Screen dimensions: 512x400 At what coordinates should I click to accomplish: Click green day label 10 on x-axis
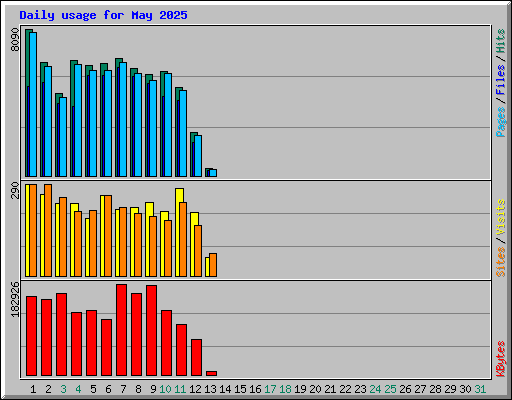pyautogui.click(x=165, y=389)
